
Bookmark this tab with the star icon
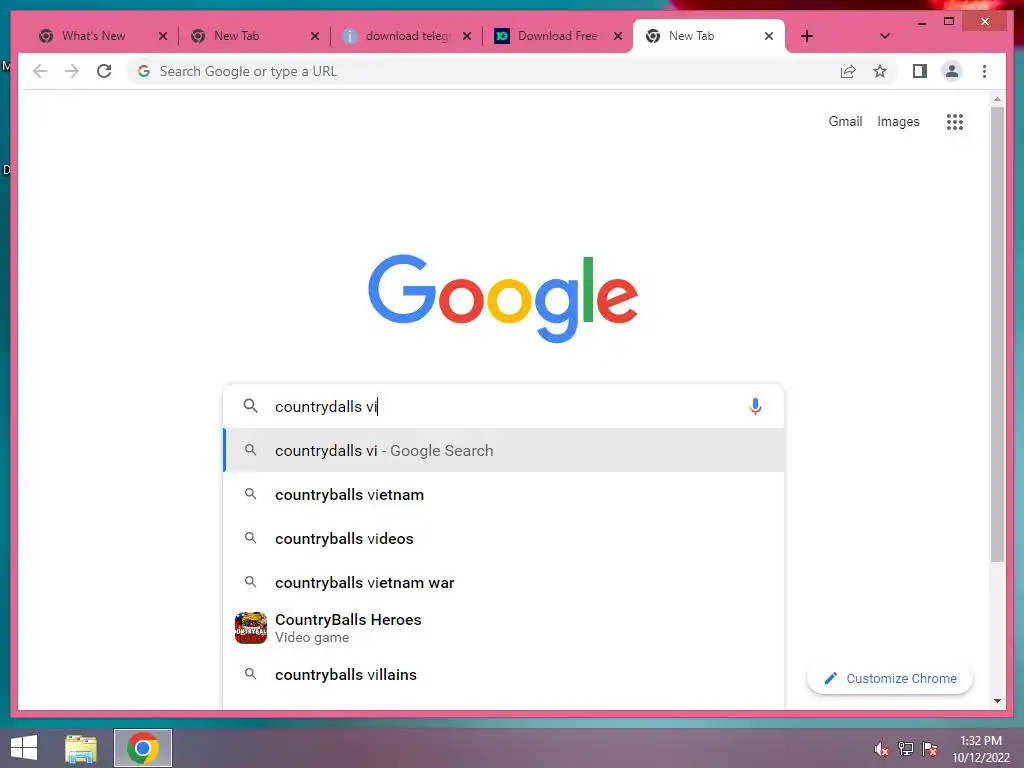pos(880,71)
